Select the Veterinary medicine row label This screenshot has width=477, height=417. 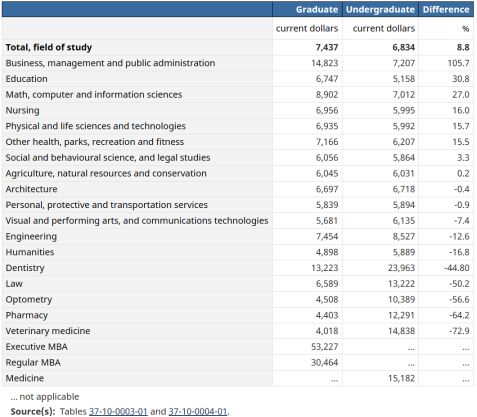tap(48, 331)
